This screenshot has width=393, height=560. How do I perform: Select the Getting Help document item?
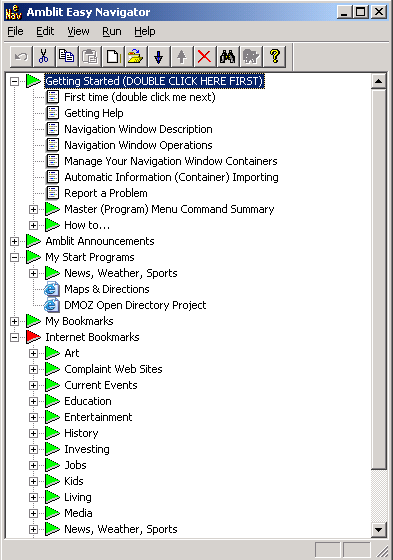click(x=94, y=113)
